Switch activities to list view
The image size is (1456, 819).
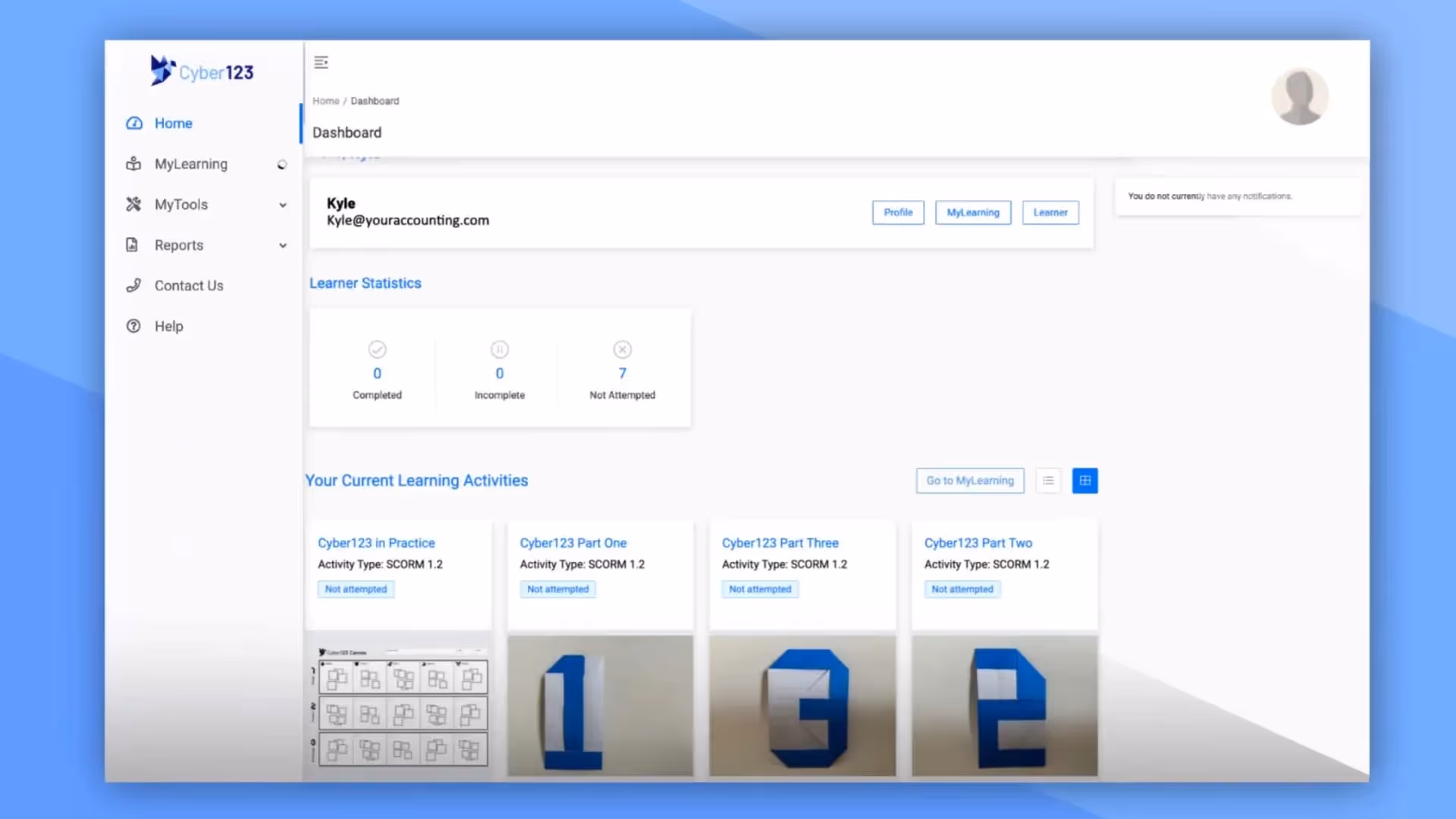tap(1048, 481)
